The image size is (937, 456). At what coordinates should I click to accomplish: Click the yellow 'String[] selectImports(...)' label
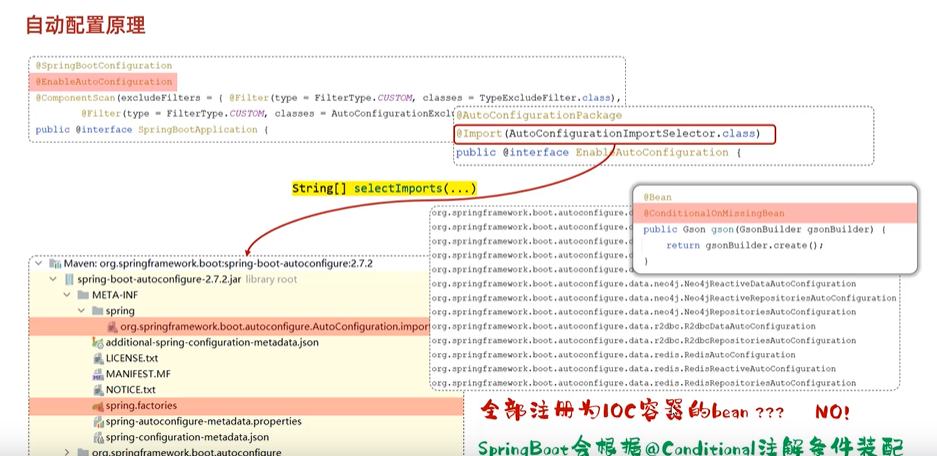[x=384, y=189]
